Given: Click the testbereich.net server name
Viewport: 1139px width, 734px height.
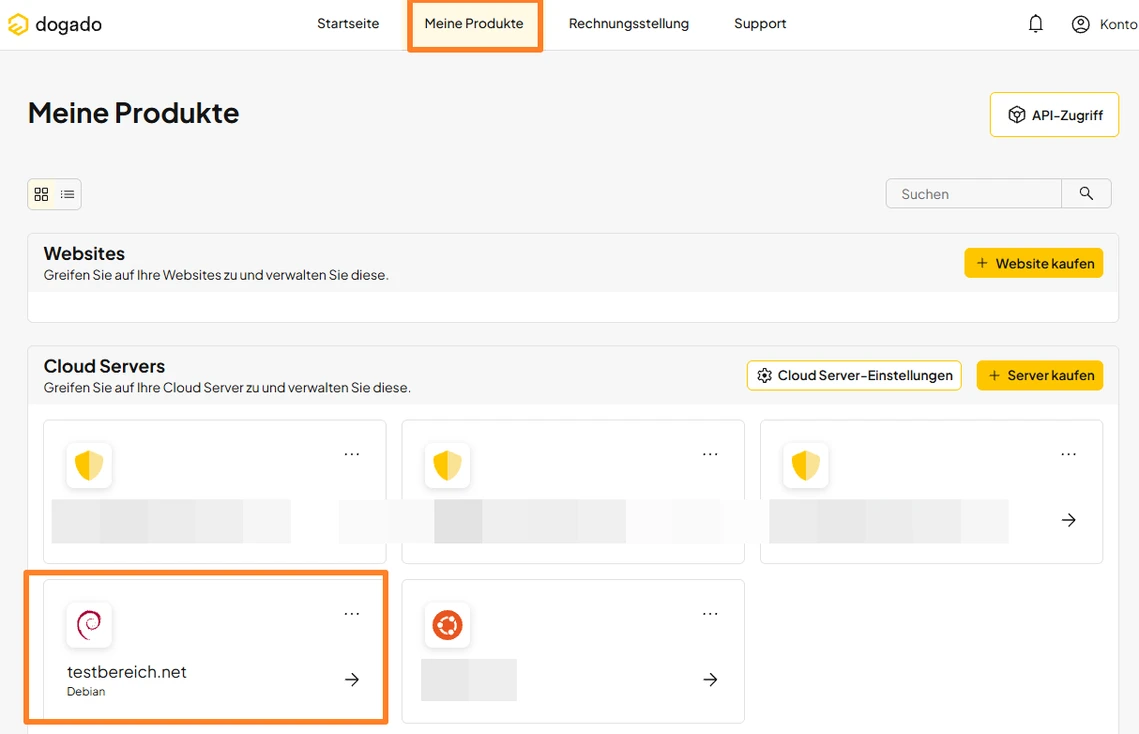Looking at the screenshot, I should point(126,672).
